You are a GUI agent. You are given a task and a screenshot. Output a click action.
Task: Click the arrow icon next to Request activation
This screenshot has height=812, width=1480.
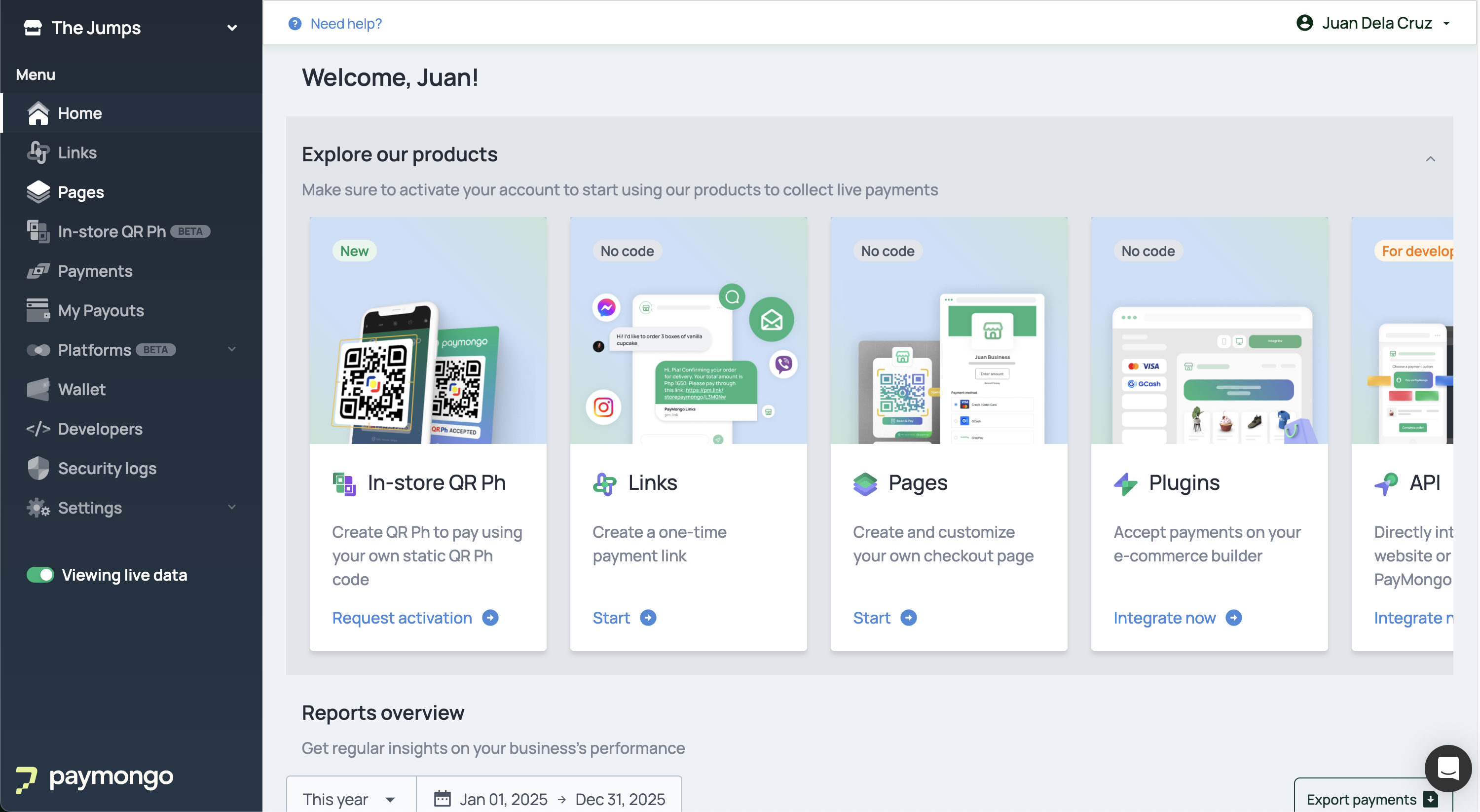[x=490, y=618]
